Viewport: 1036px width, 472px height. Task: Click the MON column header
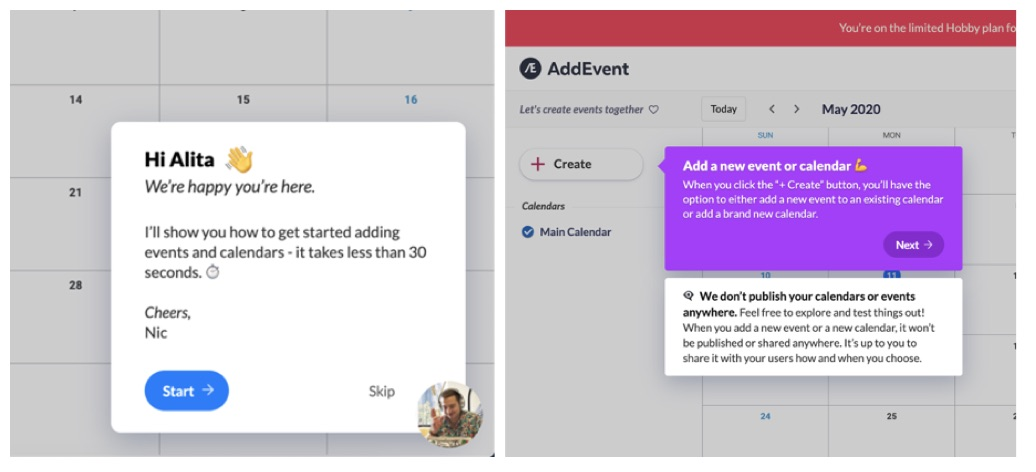pos(891,136)
